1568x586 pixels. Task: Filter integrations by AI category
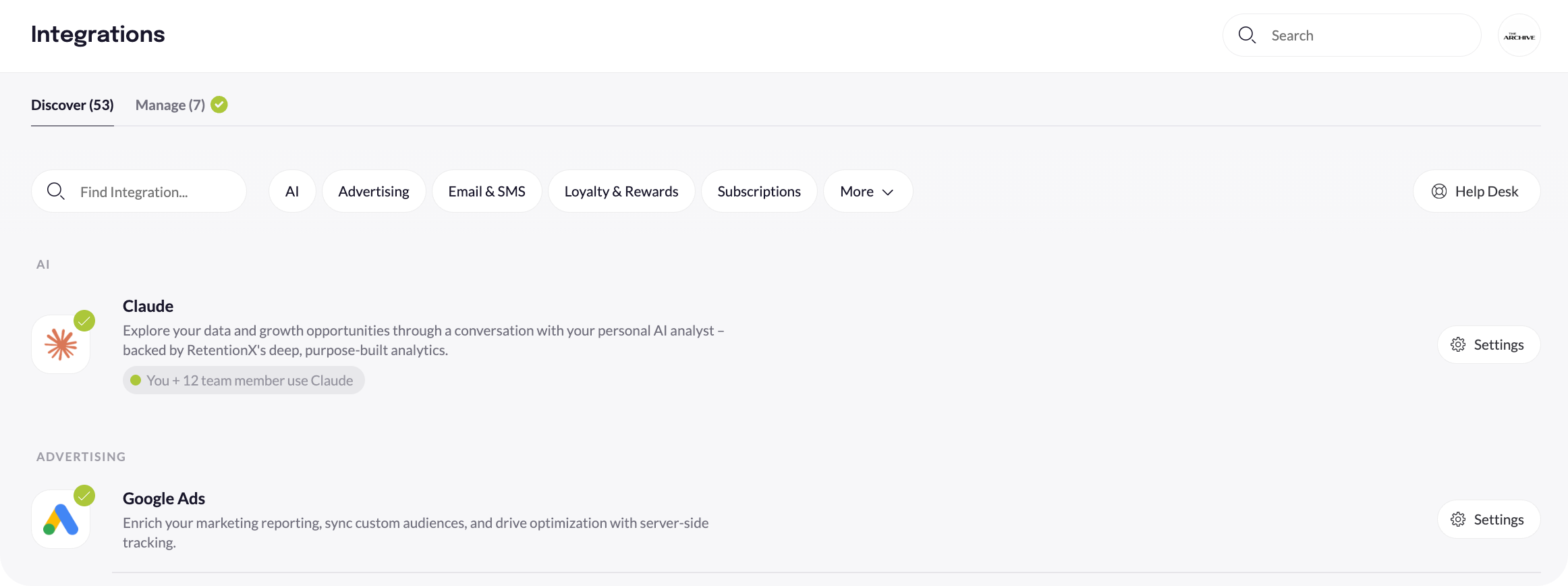[x=292, y=192]
